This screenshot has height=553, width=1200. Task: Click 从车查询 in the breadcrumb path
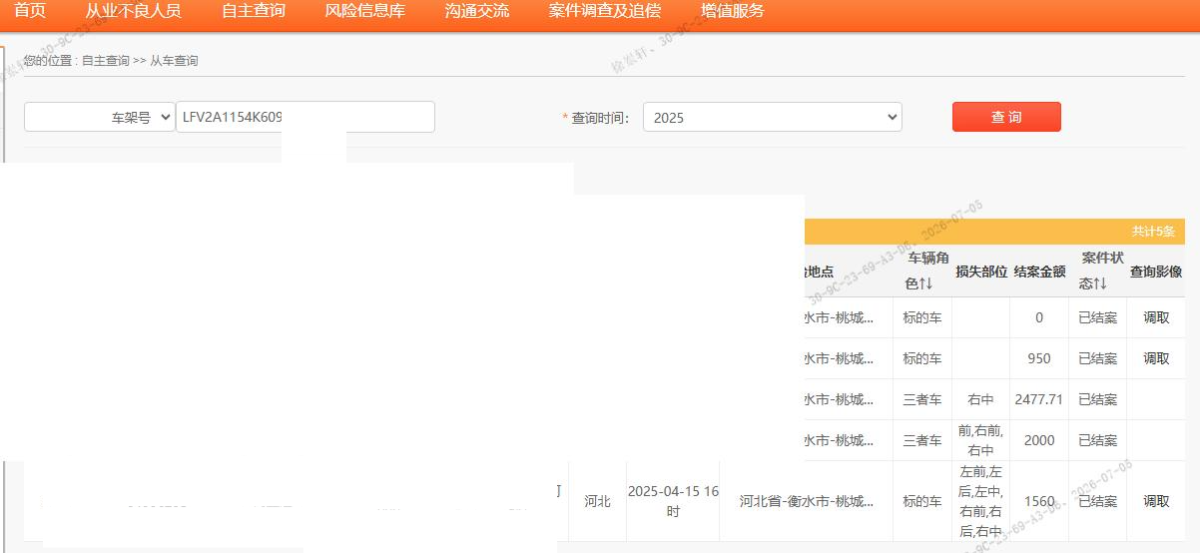174,61
